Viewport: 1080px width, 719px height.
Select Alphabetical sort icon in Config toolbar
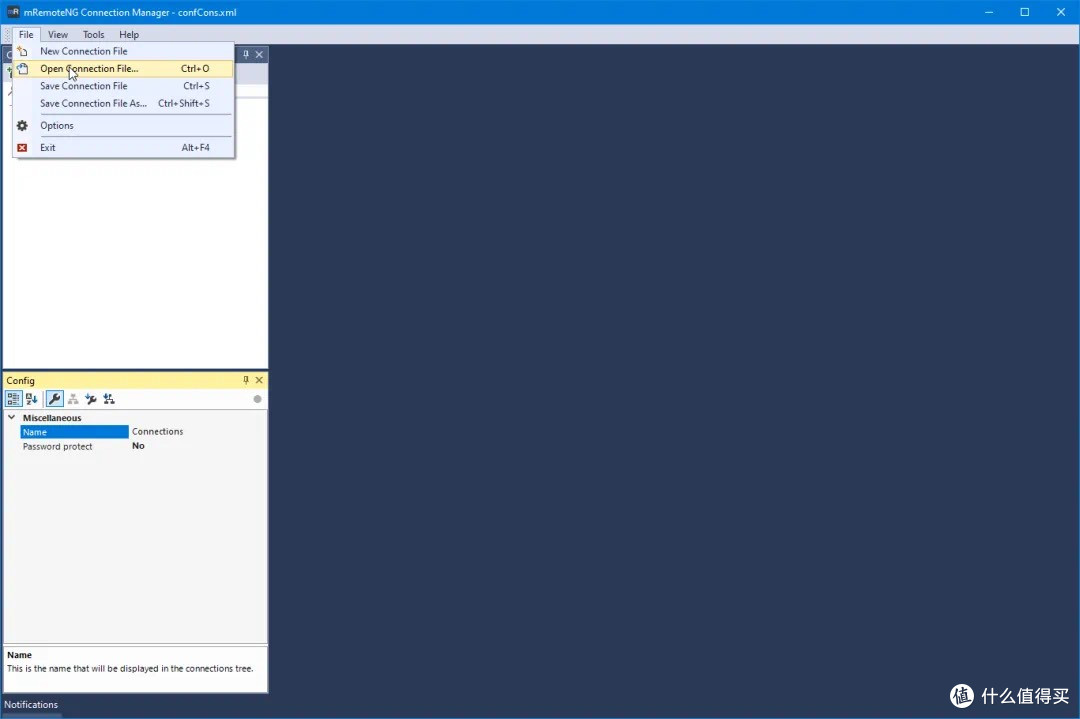point(32,399)
